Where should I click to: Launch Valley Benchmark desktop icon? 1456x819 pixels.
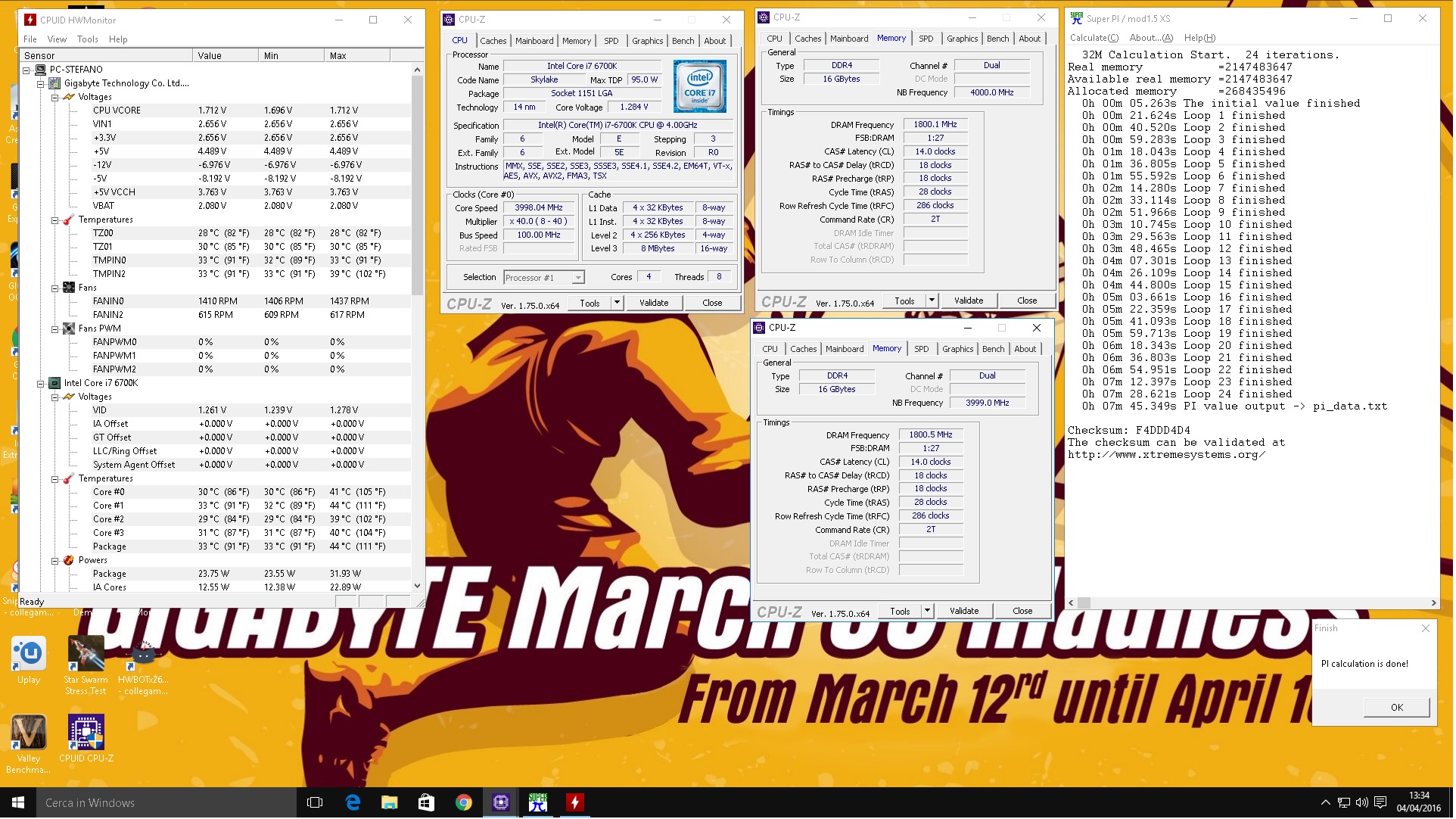coord(29,744)
